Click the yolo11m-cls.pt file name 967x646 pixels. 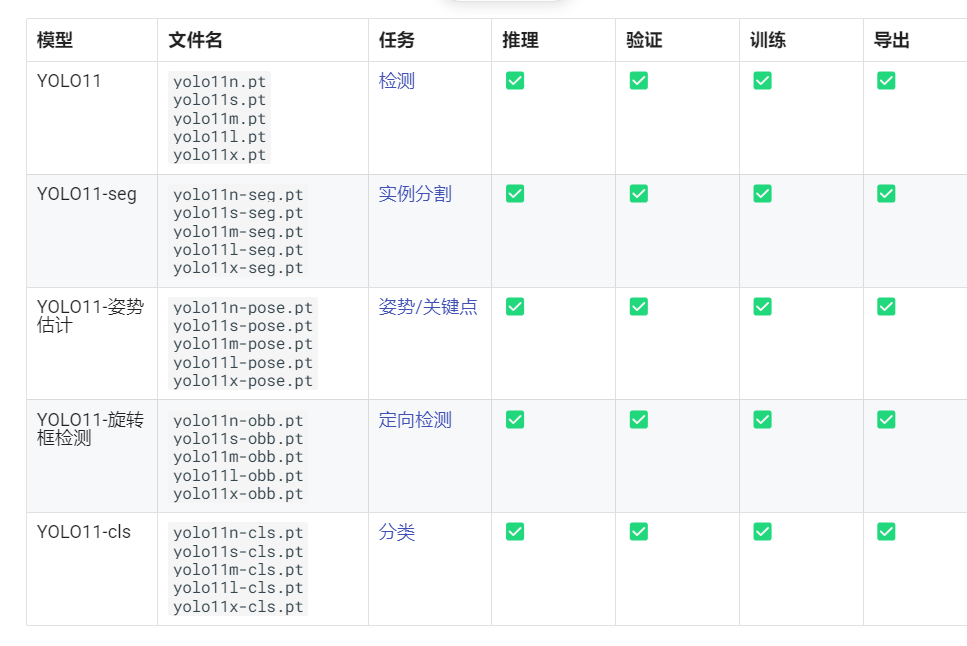tap(238, 569)
